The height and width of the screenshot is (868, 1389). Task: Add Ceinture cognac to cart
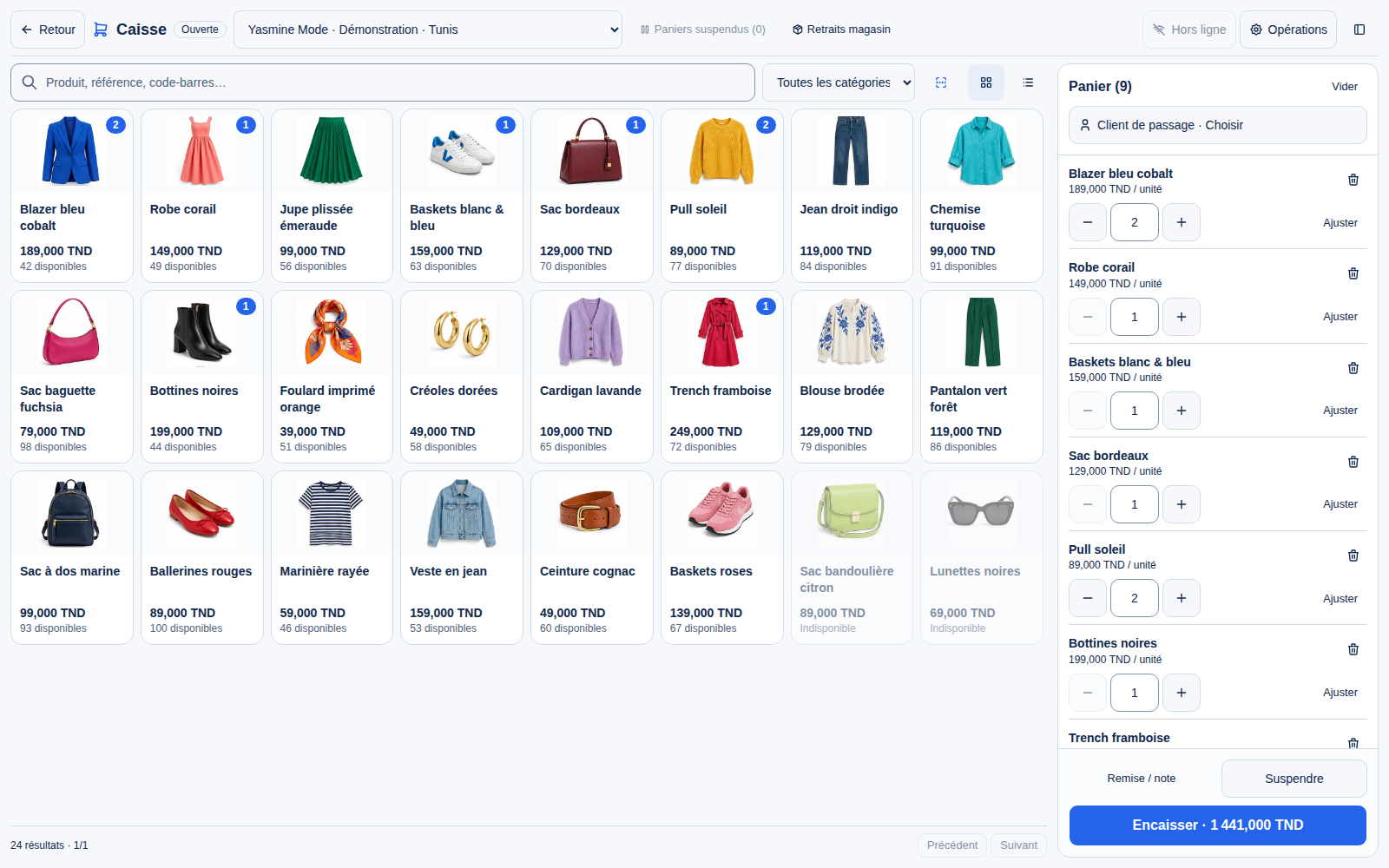pos(592,557)
